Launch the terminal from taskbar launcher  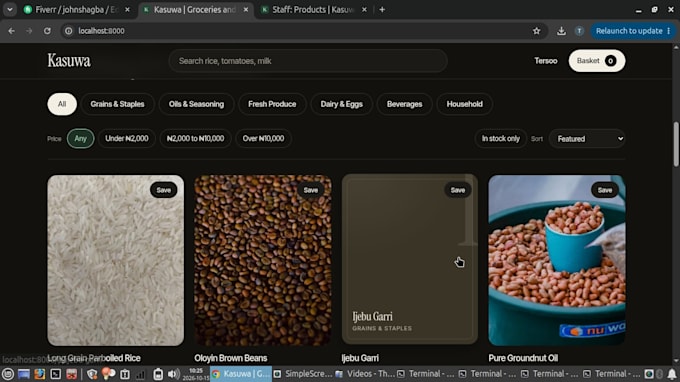(x=56, y=374)
